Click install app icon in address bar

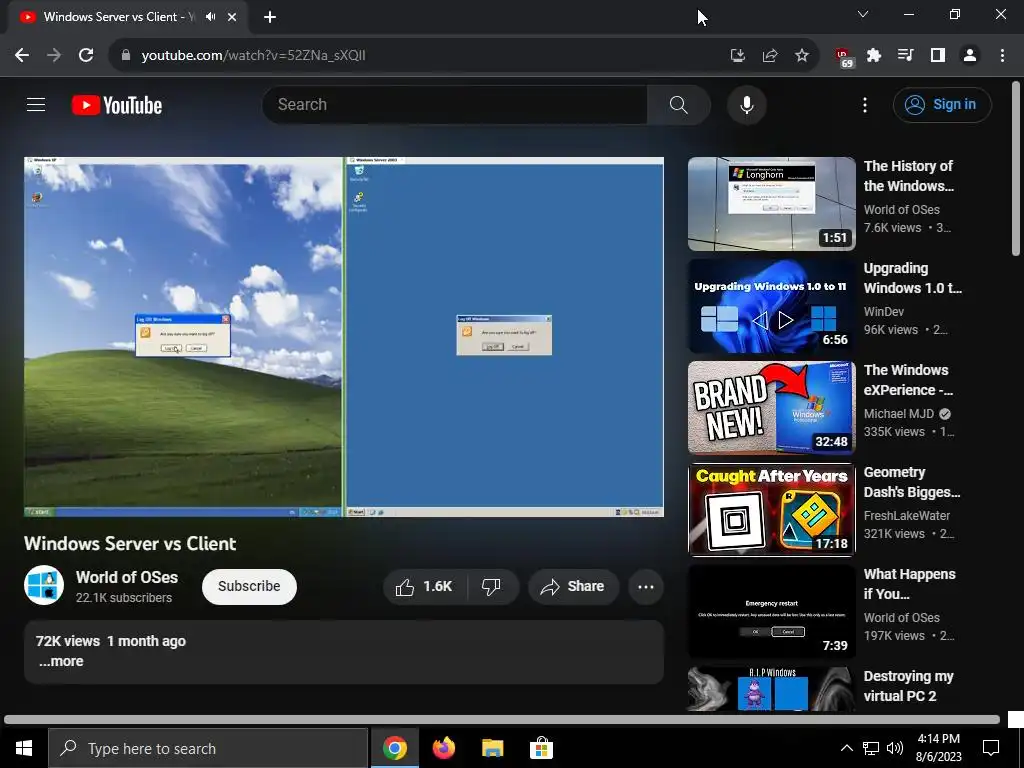[x=738, y=55]
